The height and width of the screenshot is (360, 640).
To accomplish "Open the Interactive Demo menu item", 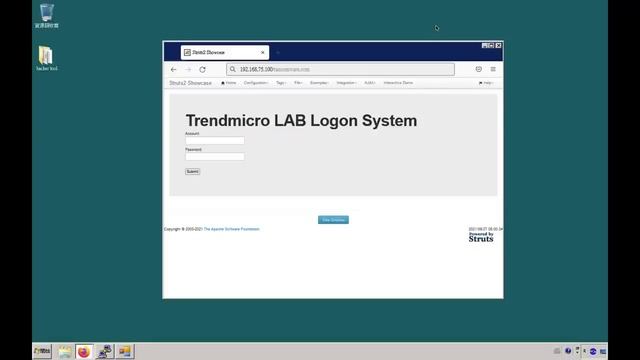I will pos(398,83).
